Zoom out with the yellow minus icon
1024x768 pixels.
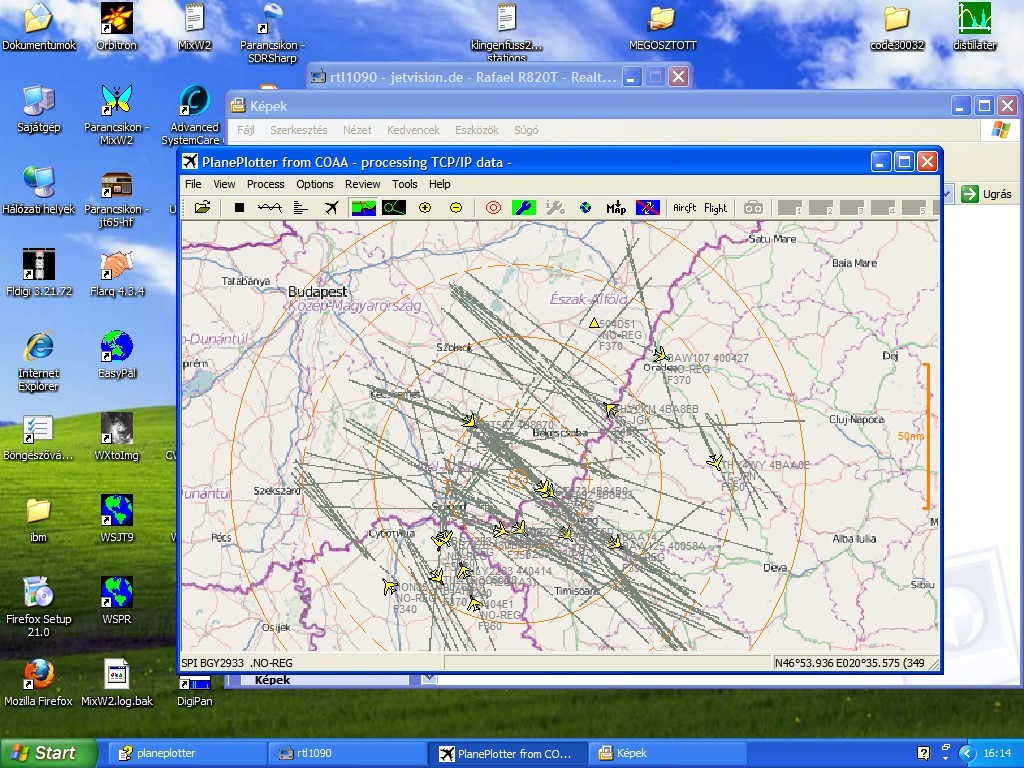(x=456, y=208)
